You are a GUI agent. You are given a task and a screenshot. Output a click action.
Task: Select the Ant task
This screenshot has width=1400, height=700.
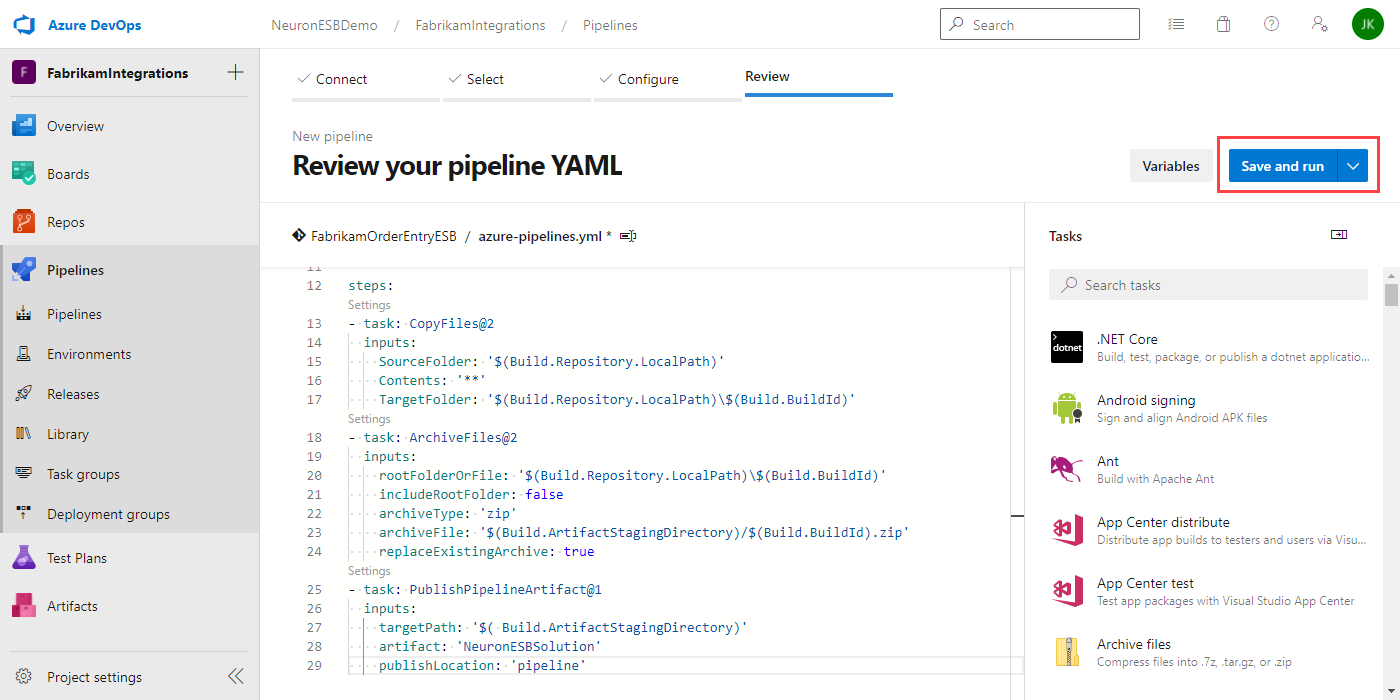[1208, 469]
